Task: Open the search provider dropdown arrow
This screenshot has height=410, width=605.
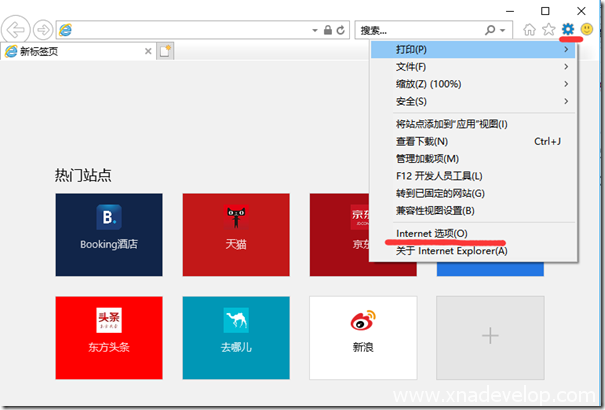Action: point(503,30)
